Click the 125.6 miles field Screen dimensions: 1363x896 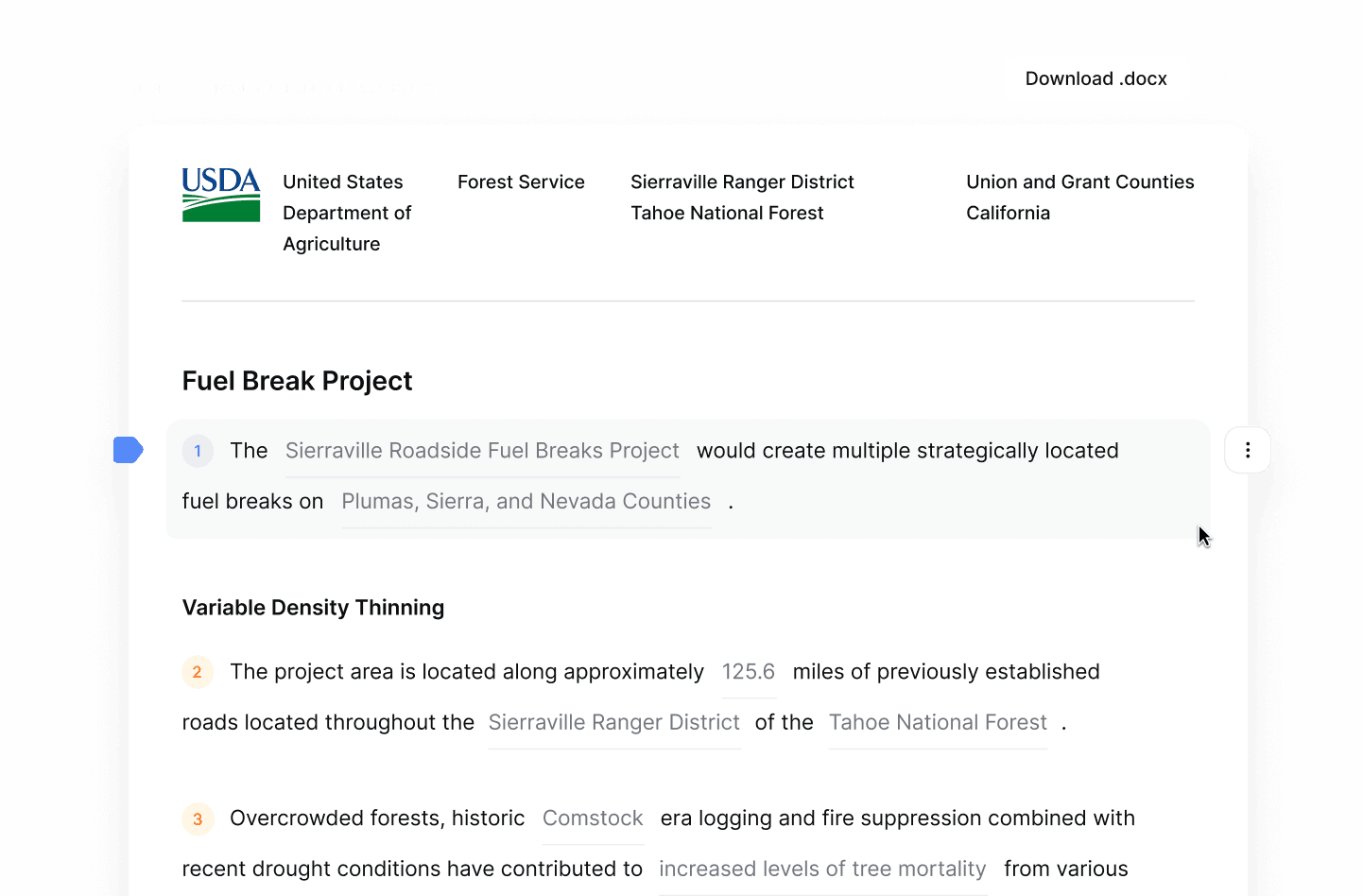click(748, 672)
